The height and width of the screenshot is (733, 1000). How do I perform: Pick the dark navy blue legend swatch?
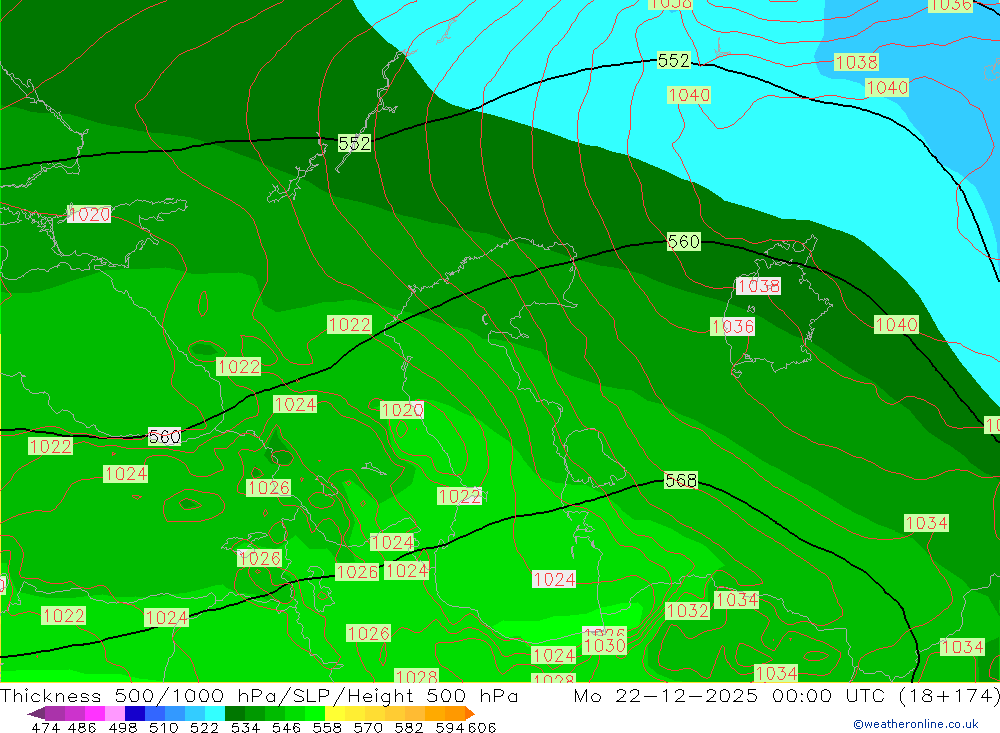click(x=135, y=713)
